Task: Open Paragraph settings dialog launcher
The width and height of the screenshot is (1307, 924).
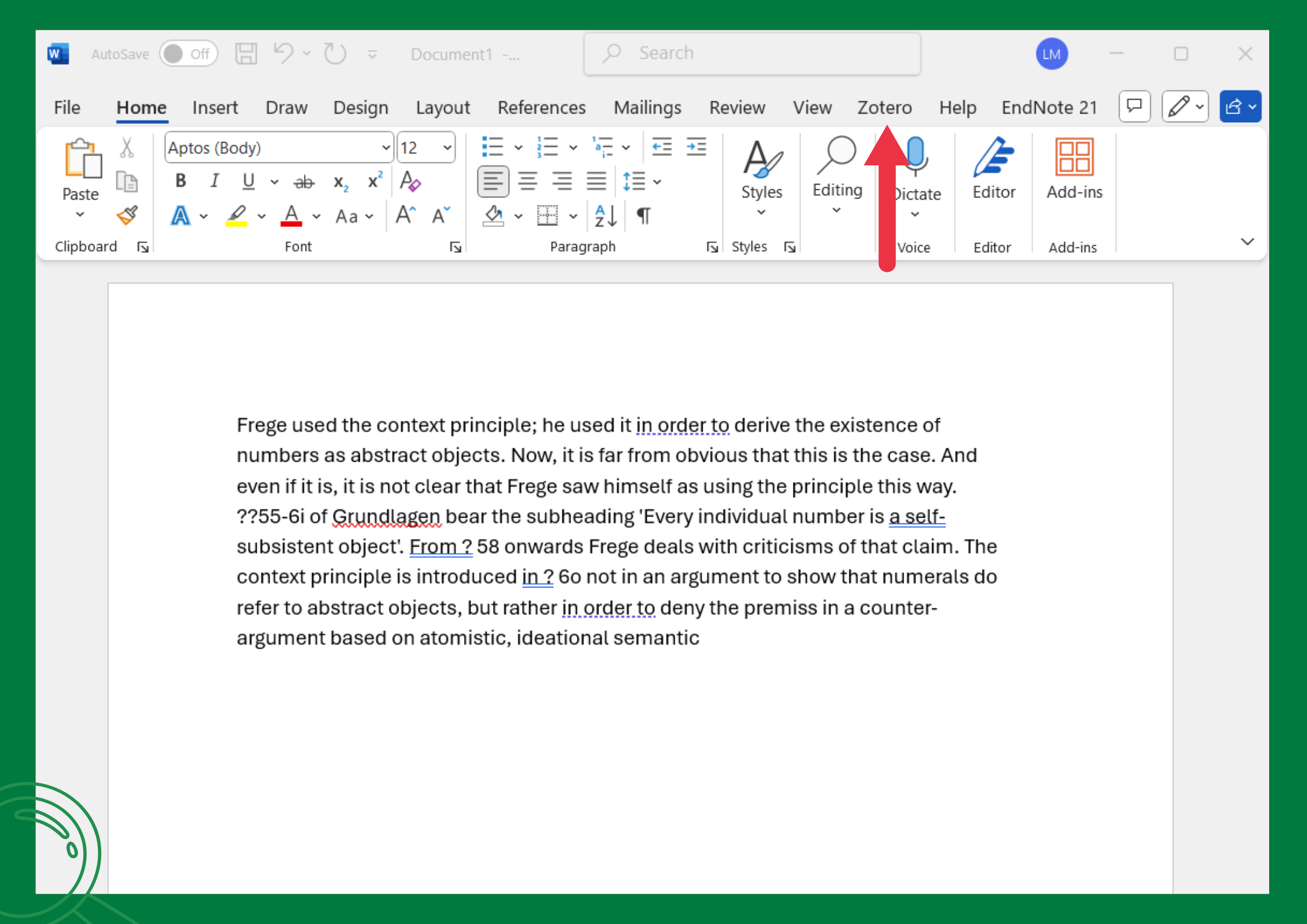Action: (x=711, y=247)
